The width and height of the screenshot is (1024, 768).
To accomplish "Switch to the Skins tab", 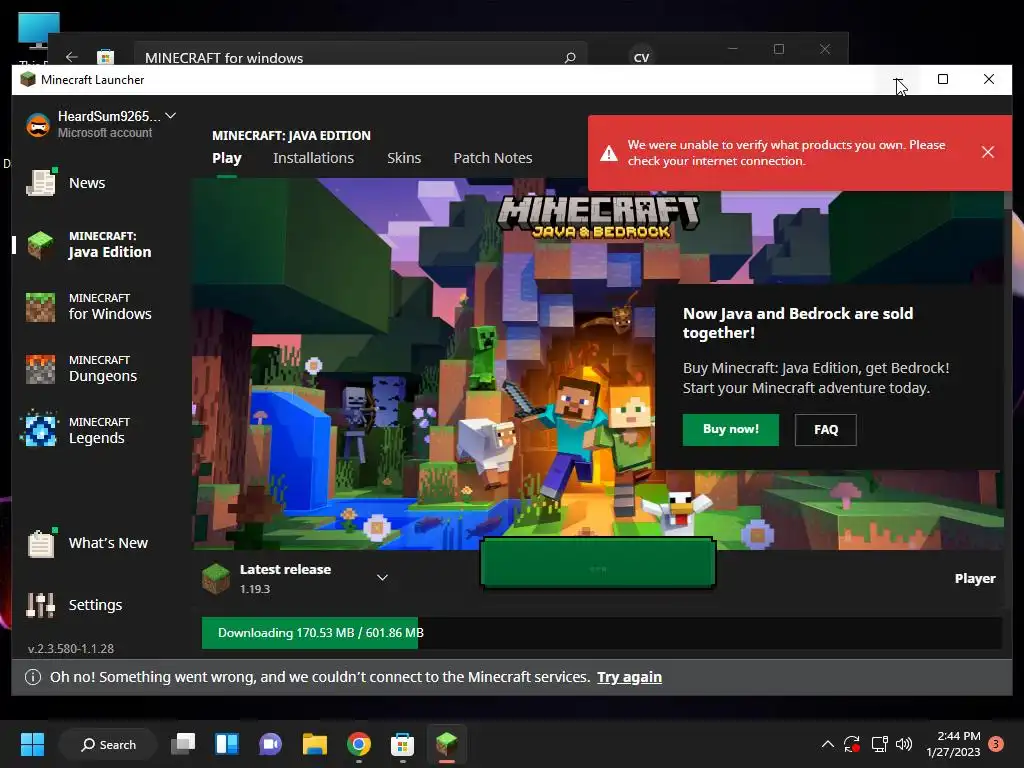I will tap(404, 158).
